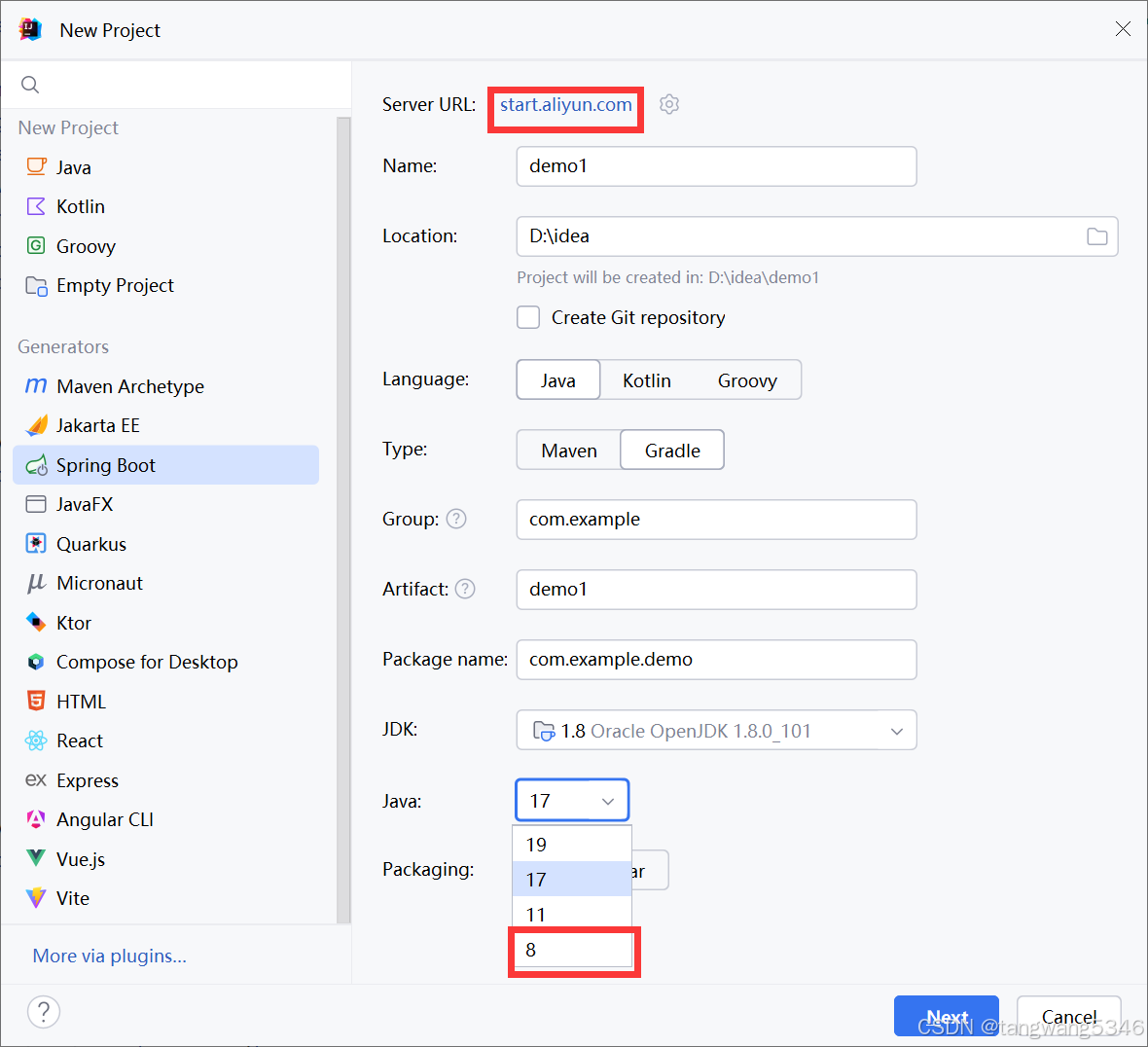Screen dimensions: 1148x1047
Task: Show help for Artifact field
Action: click(465, 590)
